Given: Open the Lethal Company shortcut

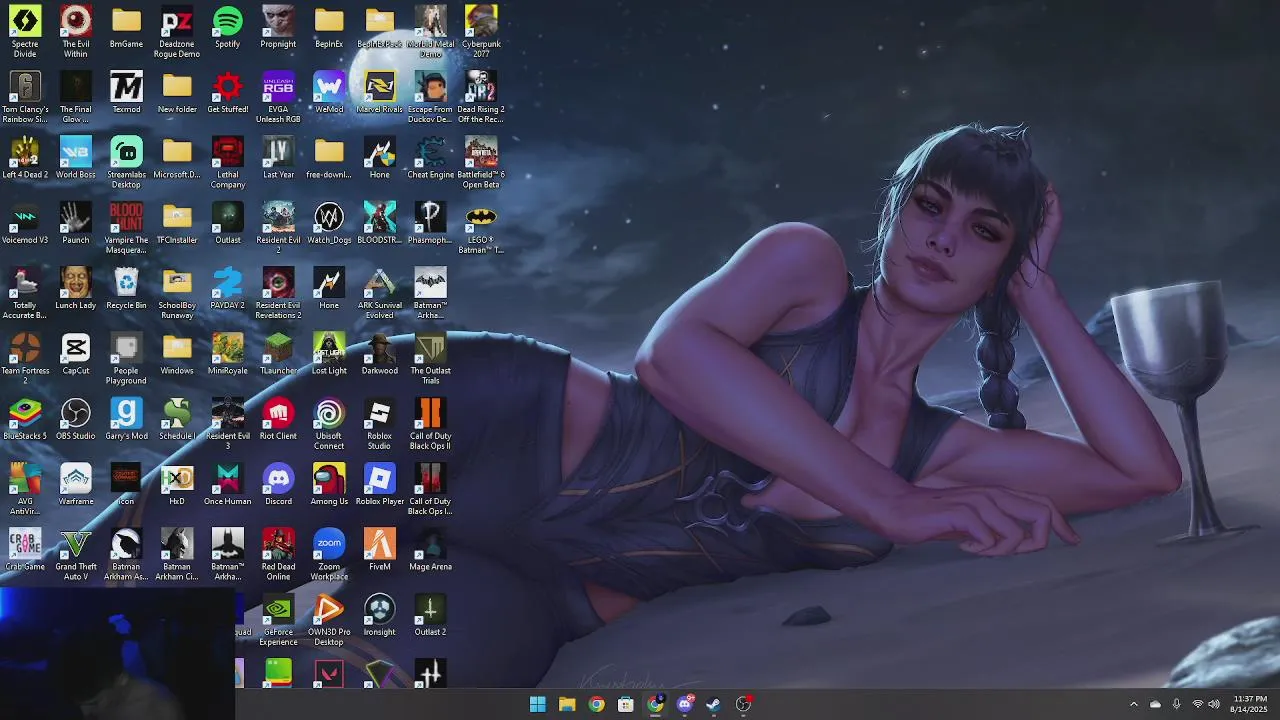Looking at the screenshot, I should point(228,162).
